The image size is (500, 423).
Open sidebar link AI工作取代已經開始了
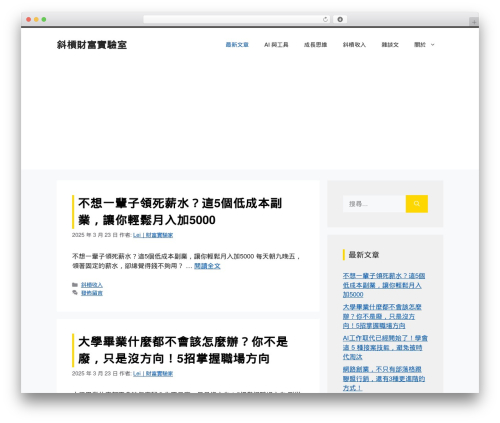[385, 347]
